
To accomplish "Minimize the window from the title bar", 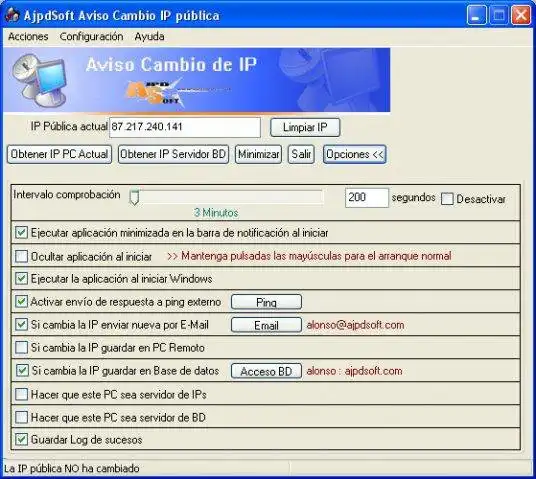I will (477, 15).
